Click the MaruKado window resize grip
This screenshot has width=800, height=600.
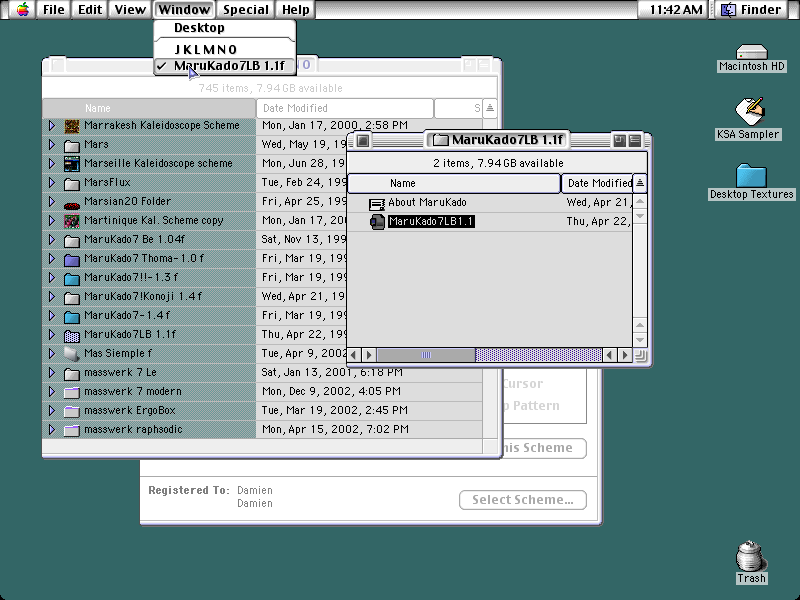pos(640,356)
